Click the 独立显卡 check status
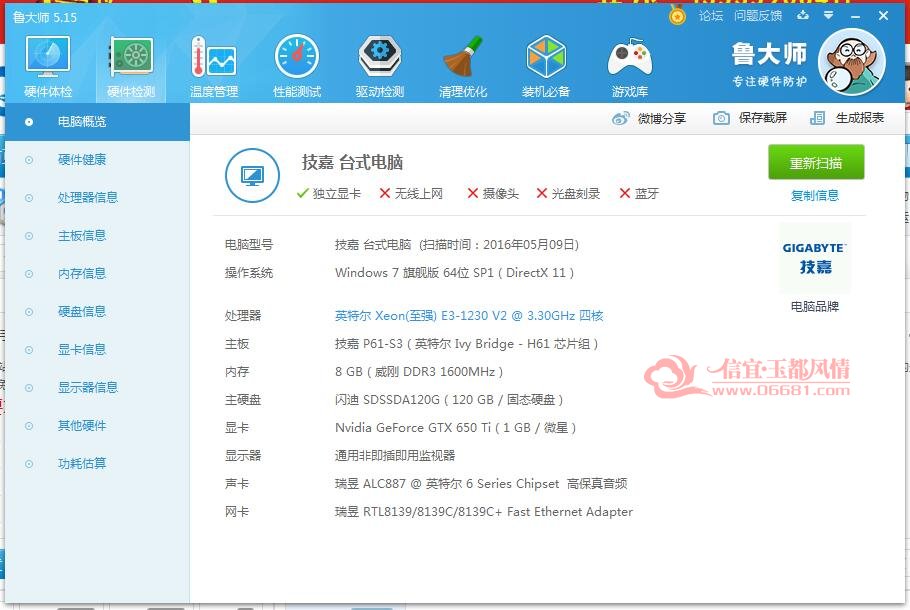This screenshot has width=910, height=610. click(x=328, y=194)
